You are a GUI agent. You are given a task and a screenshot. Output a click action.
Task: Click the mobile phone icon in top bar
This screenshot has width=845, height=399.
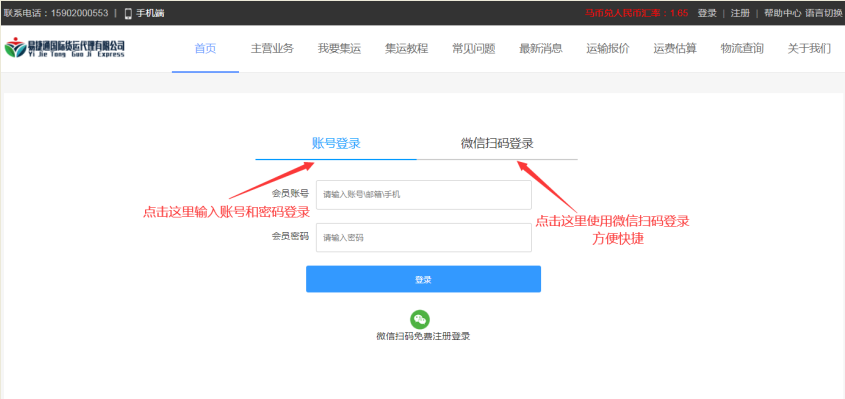pyautogui.click(x=128, y=13)
